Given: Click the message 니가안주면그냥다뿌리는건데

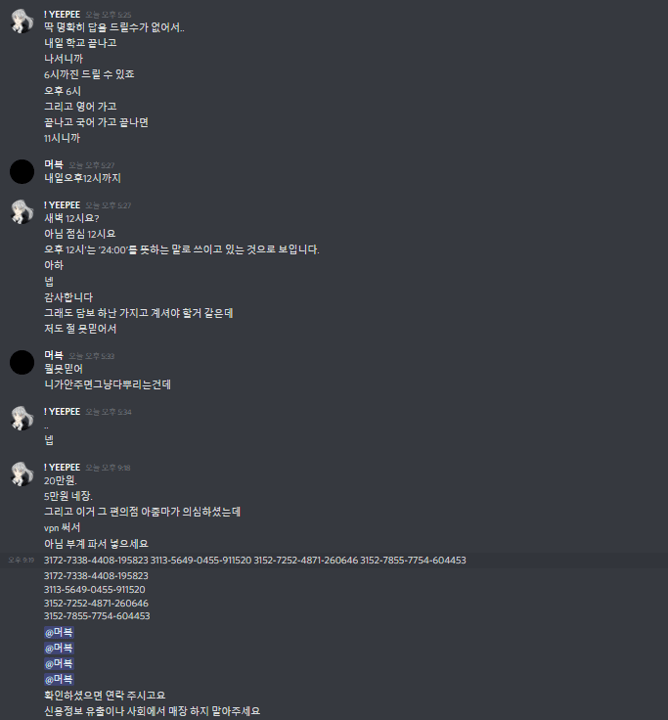Looking at the screenshot, I should 107,385.
